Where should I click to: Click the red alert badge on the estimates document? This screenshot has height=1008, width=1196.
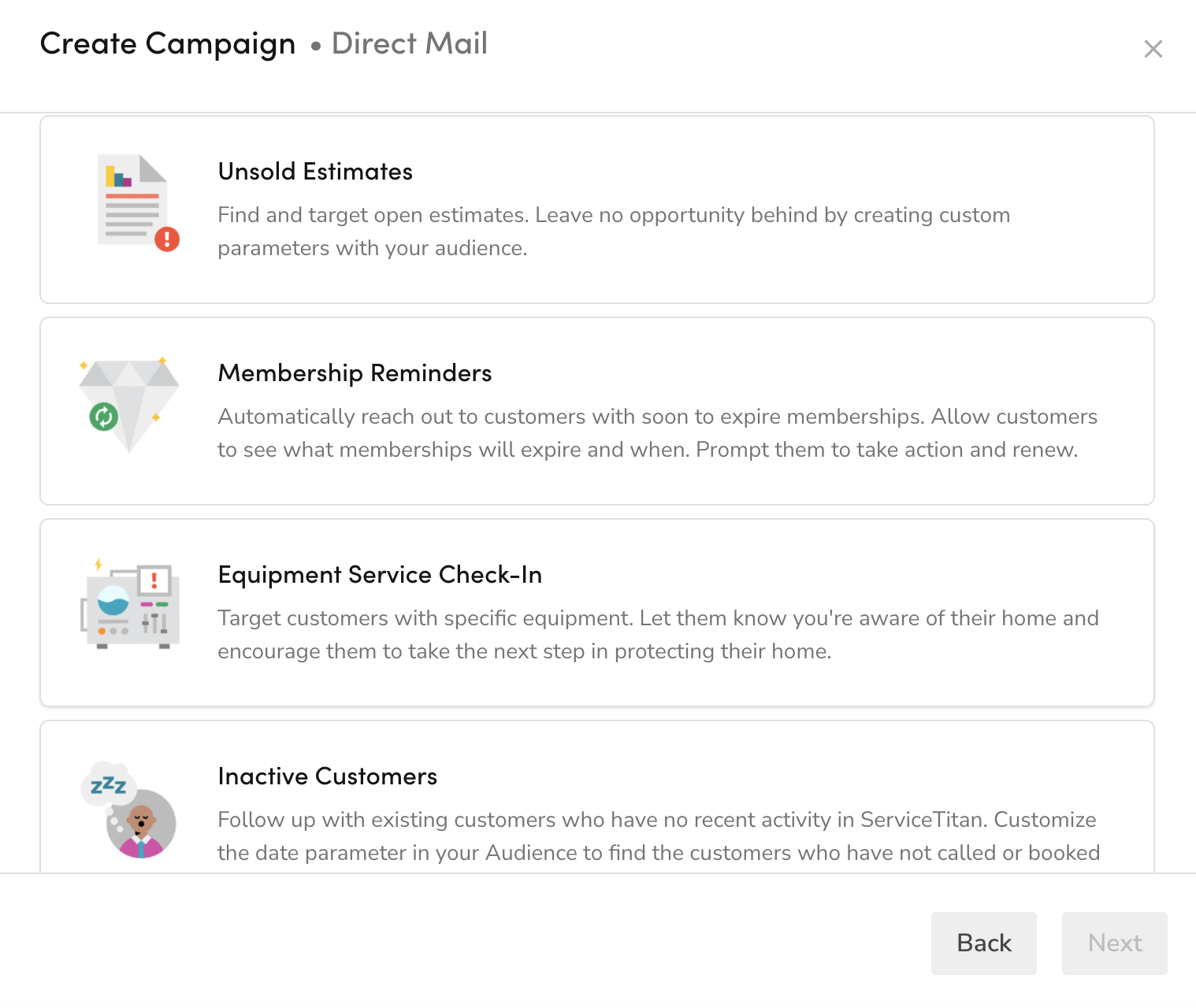[167, 239]
